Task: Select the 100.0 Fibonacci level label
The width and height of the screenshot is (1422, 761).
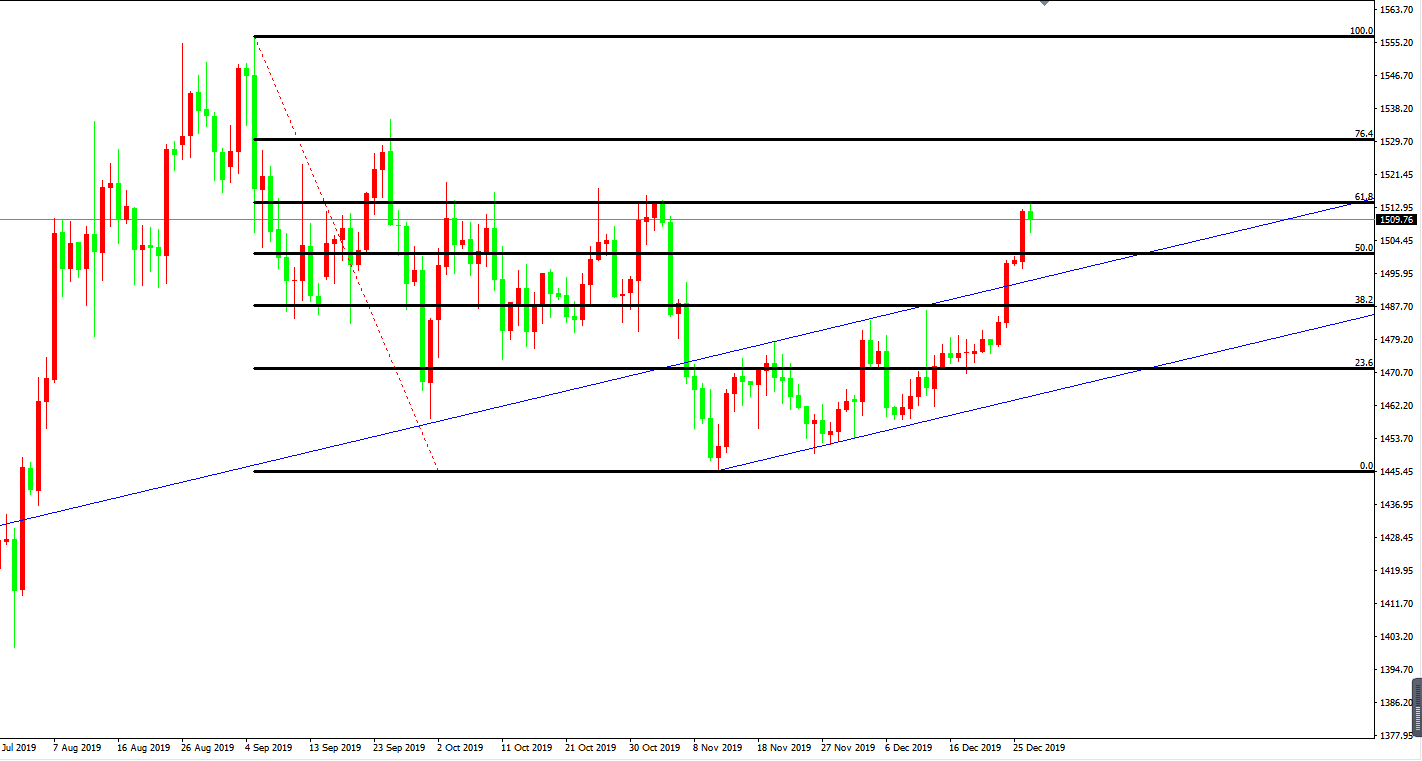Action: (x=1361, y=31)
